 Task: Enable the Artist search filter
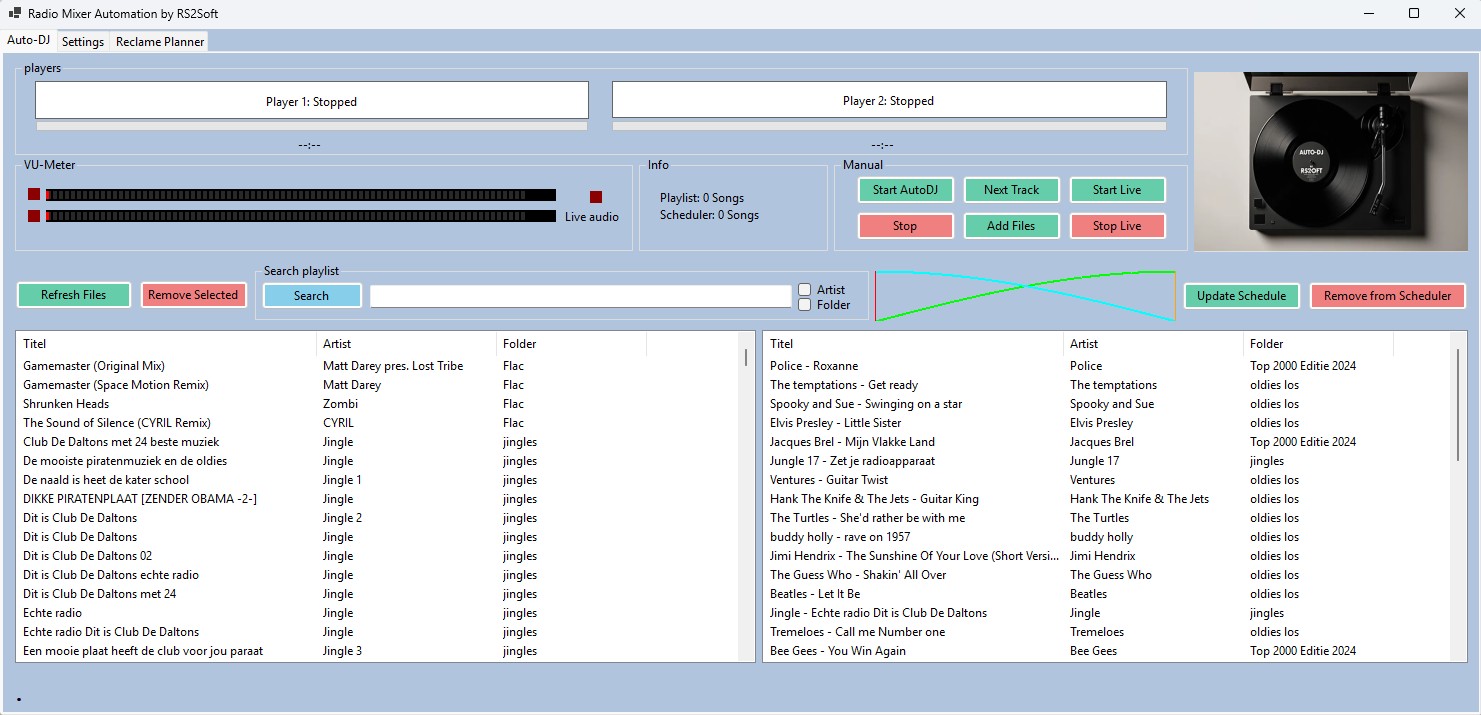(x=804, y=288)
